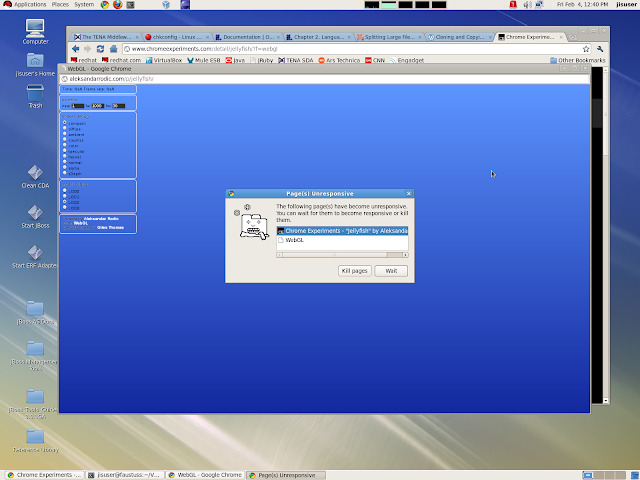Viewport: 640px width, 480px height.
Task: Open the System menu
Action: tap(84, 4)
